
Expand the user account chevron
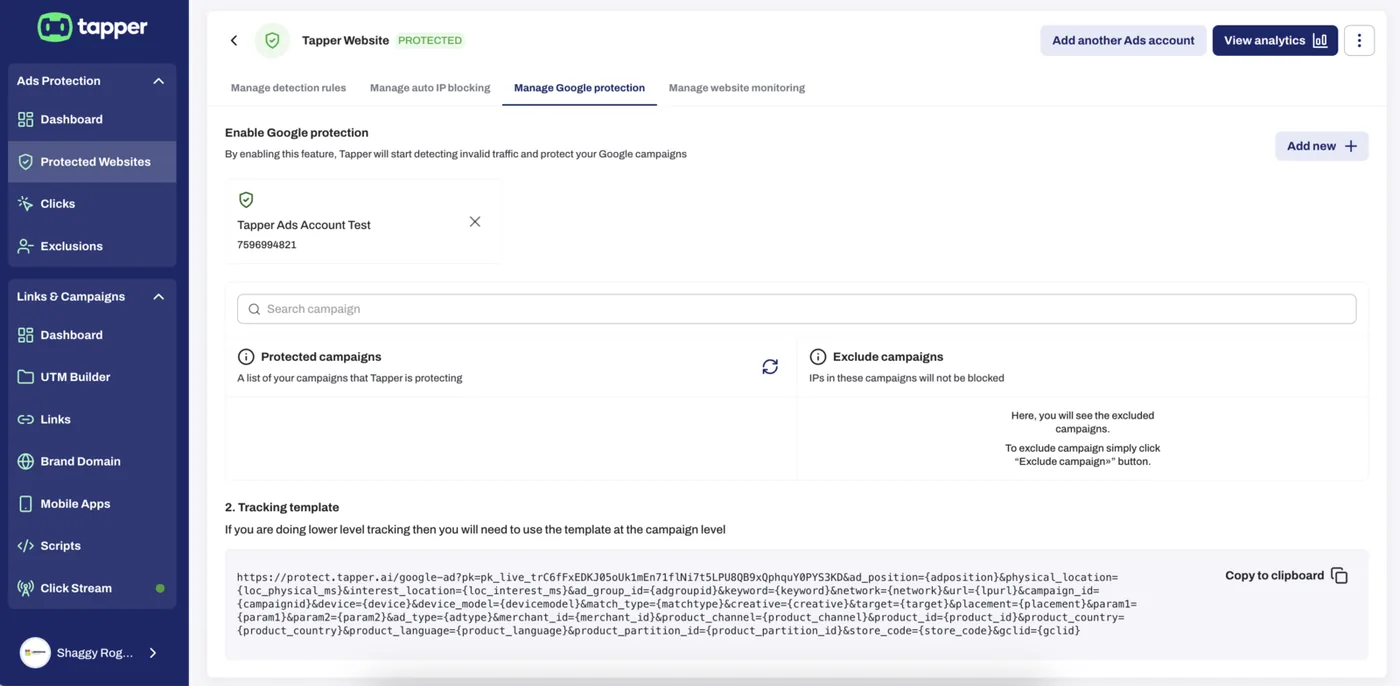point(153,653)
